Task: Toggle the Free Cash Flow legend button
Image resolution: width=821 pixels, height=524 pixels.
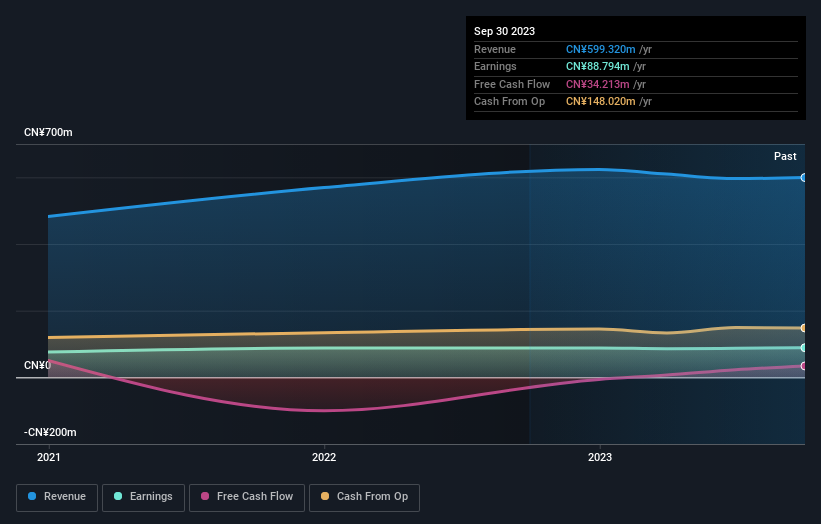Action: coord(247,497)
